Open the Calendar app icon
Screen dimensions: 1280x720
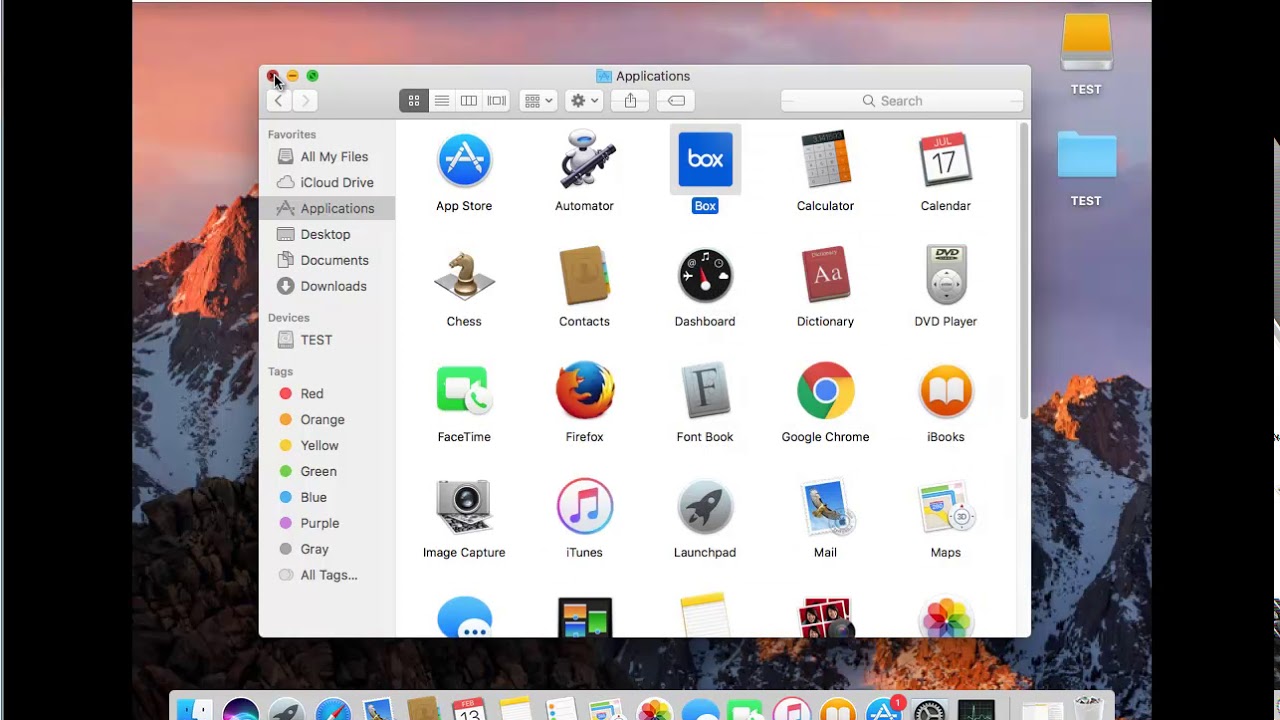[945, 160]
